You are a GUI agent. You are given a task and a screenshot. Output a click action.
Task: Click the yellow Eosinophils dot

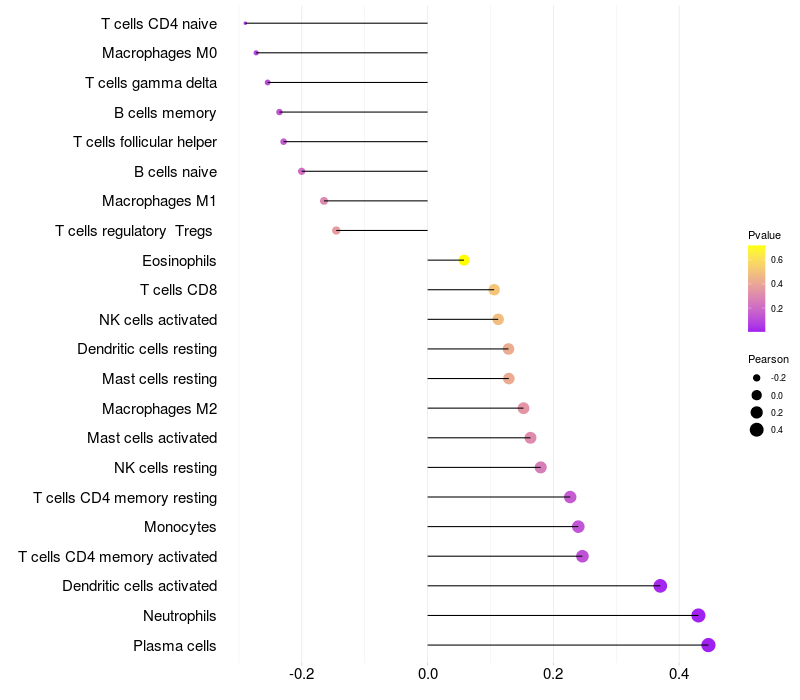click(x=464, y=260)
